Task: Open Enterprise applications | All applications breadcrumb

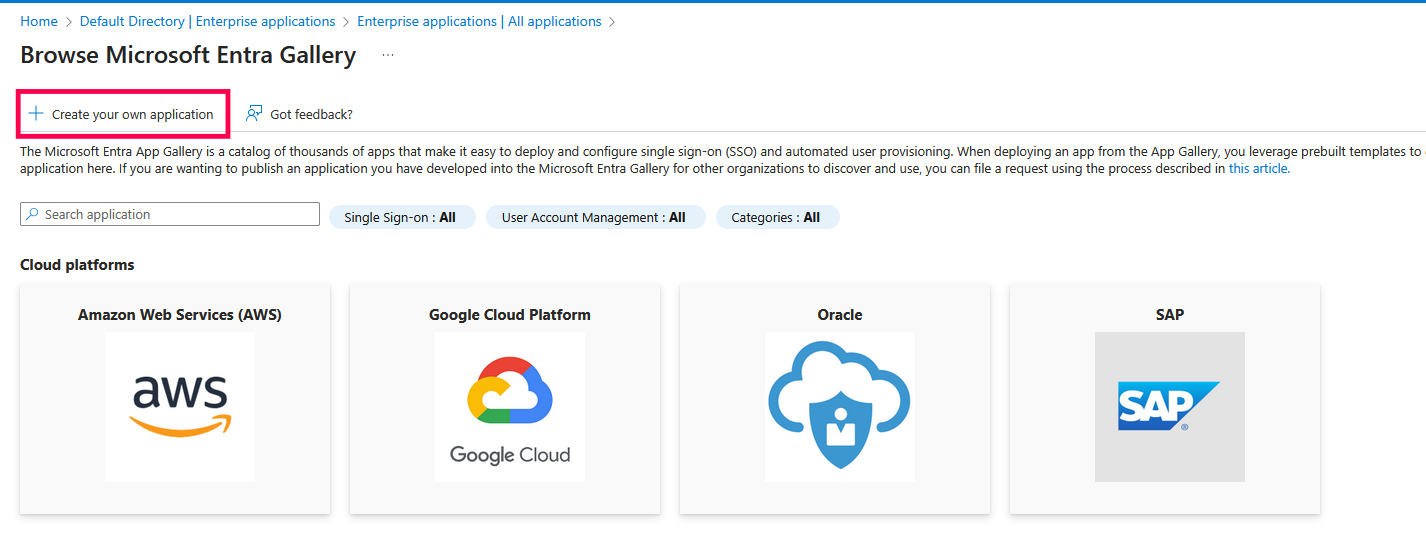Action: tap(479, 21)
